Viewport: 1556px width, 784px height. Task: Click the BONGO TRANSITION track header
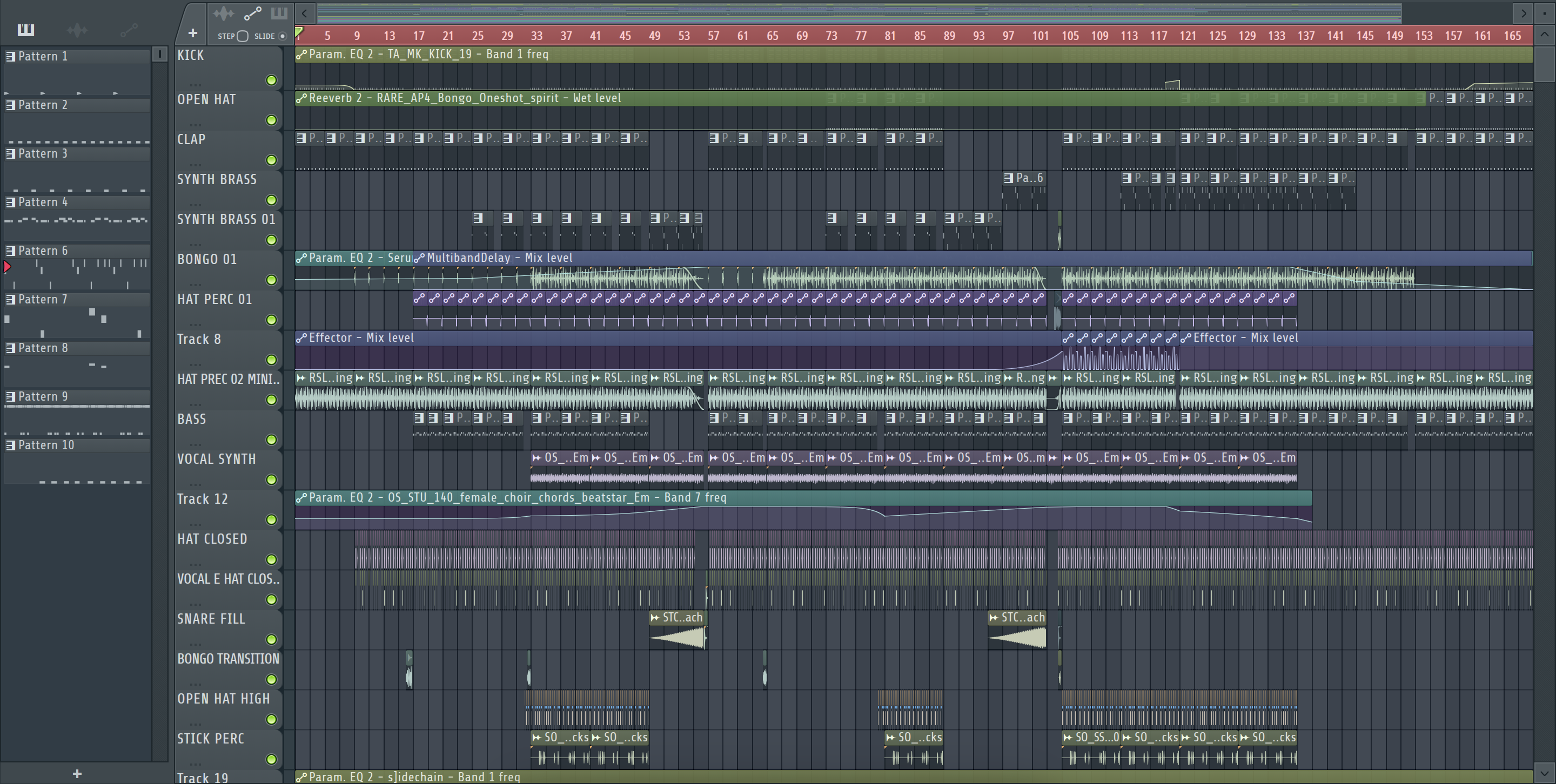pyautogui.click(x=229, y=670)
